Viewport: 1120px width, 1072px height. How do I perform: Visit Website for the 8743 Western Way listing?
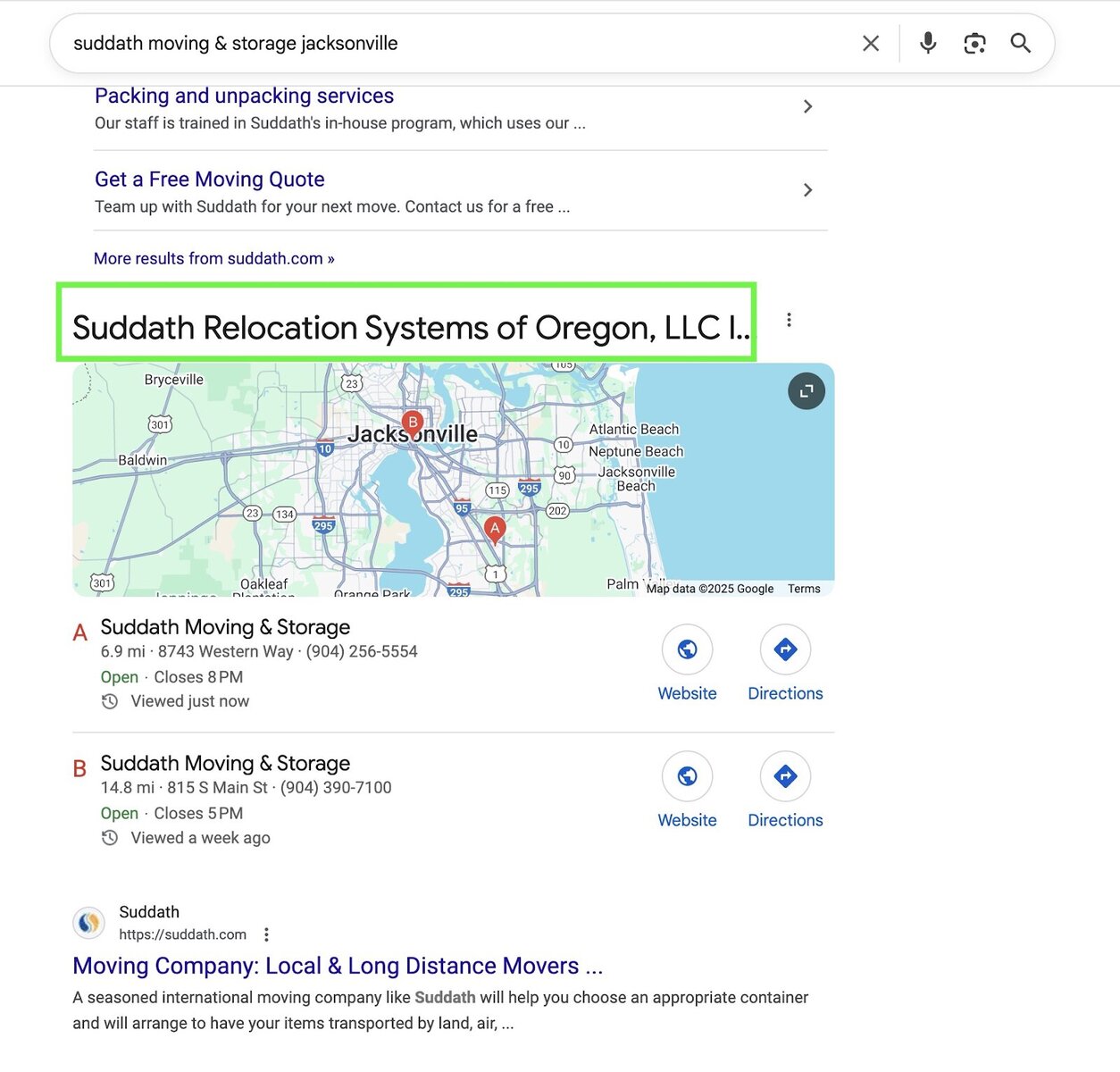click(x=687, y=664)
